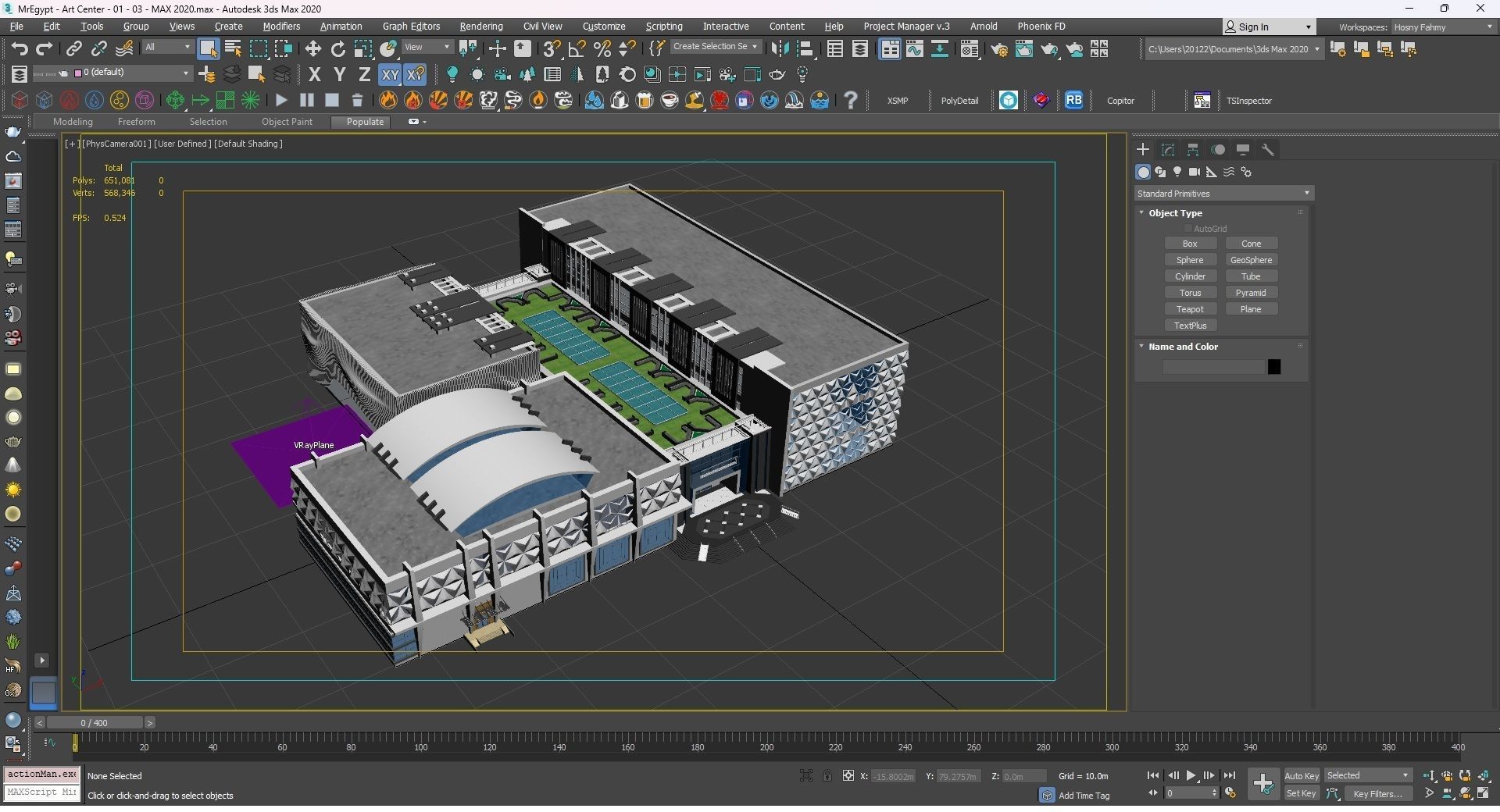
Task: Click the Undo arrow icon
Action: [x=19, y=49]
